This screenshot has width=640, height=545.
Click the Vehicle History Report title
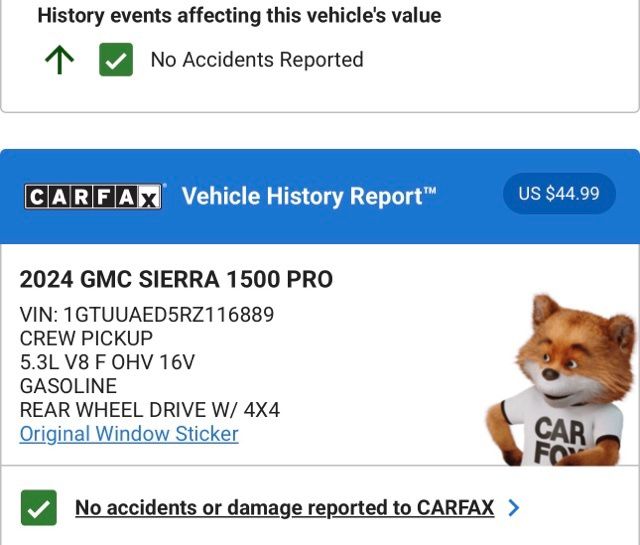coord(302,196)
